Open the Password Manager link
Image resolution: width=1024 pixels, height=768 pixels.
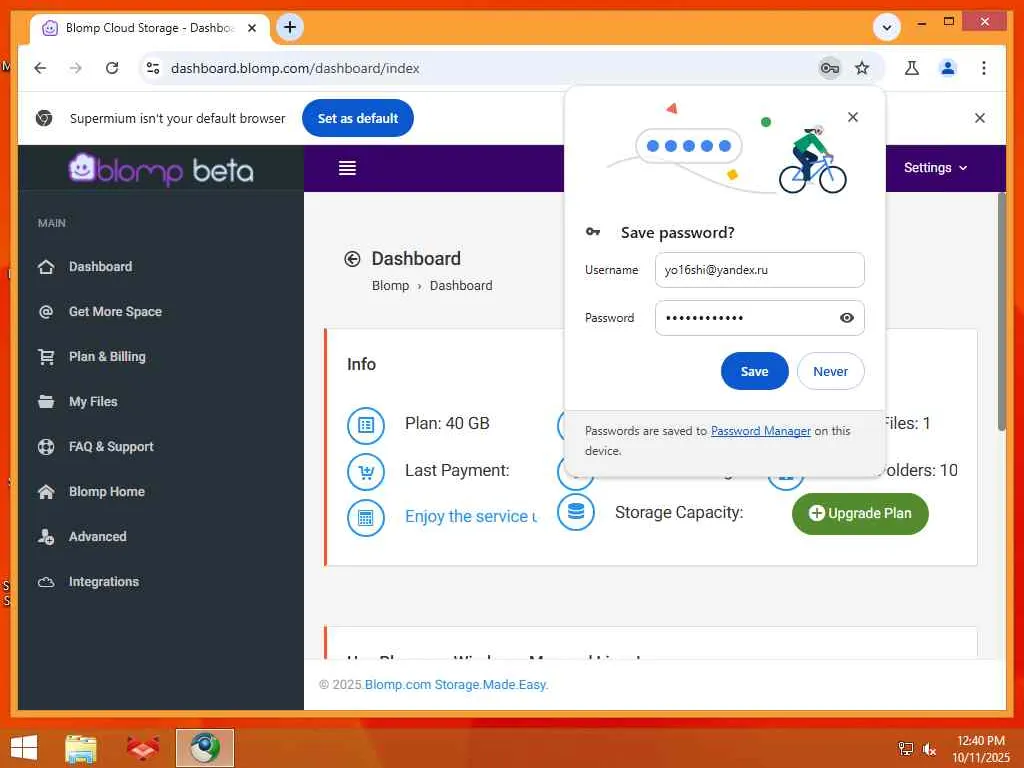pos(760,431)
